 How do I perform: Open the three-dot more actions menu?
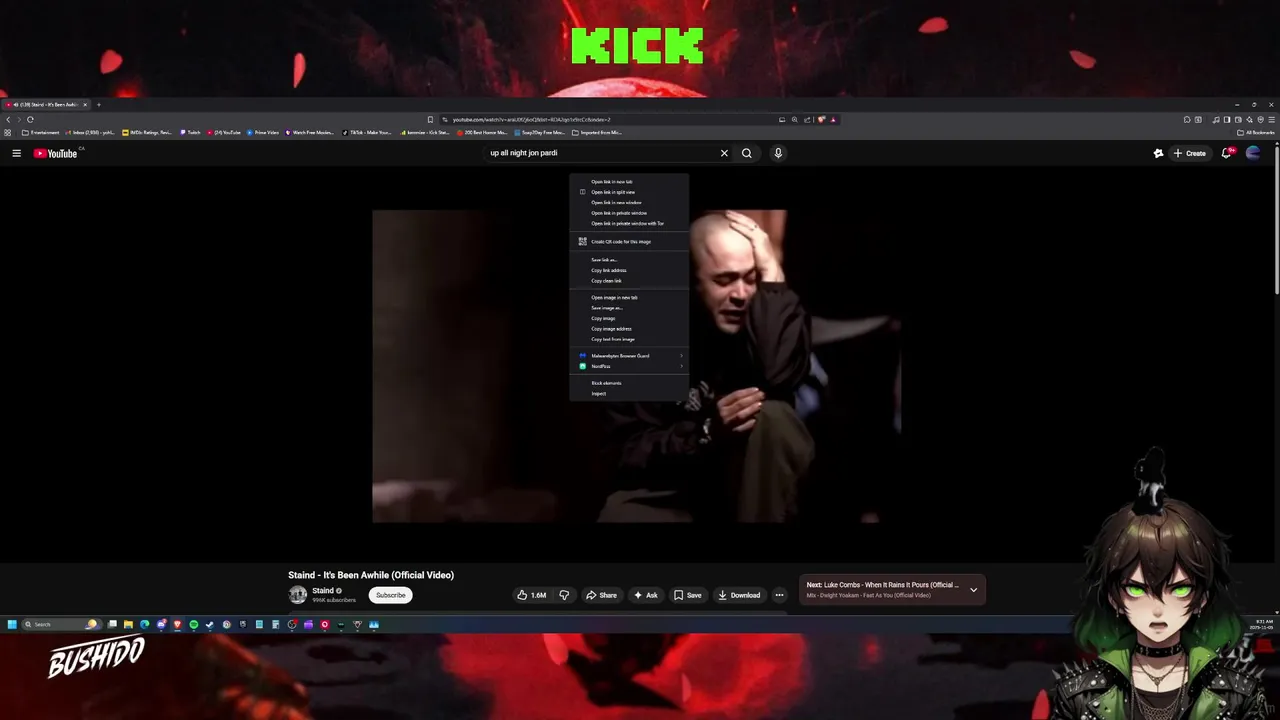779,595
